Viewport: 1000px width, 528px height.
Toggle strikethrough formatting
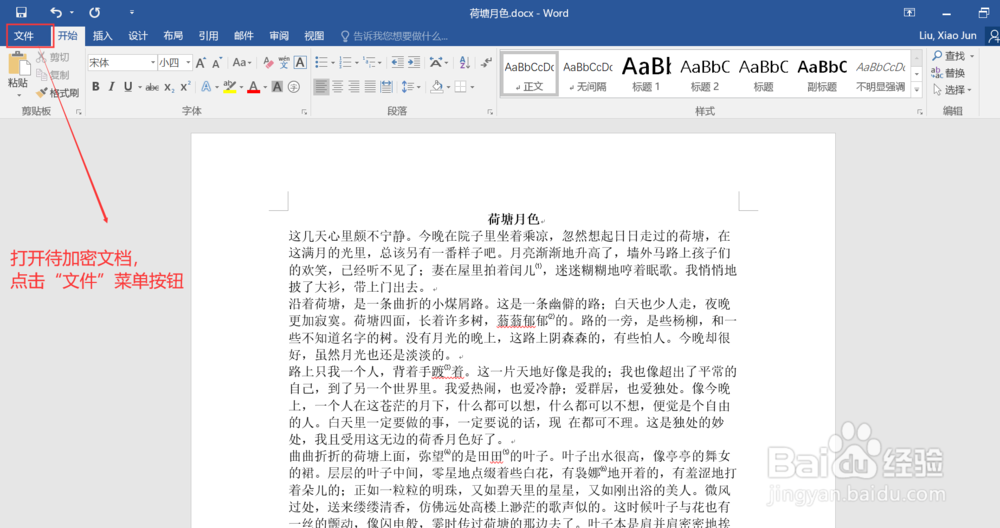[x=152, y=87]
